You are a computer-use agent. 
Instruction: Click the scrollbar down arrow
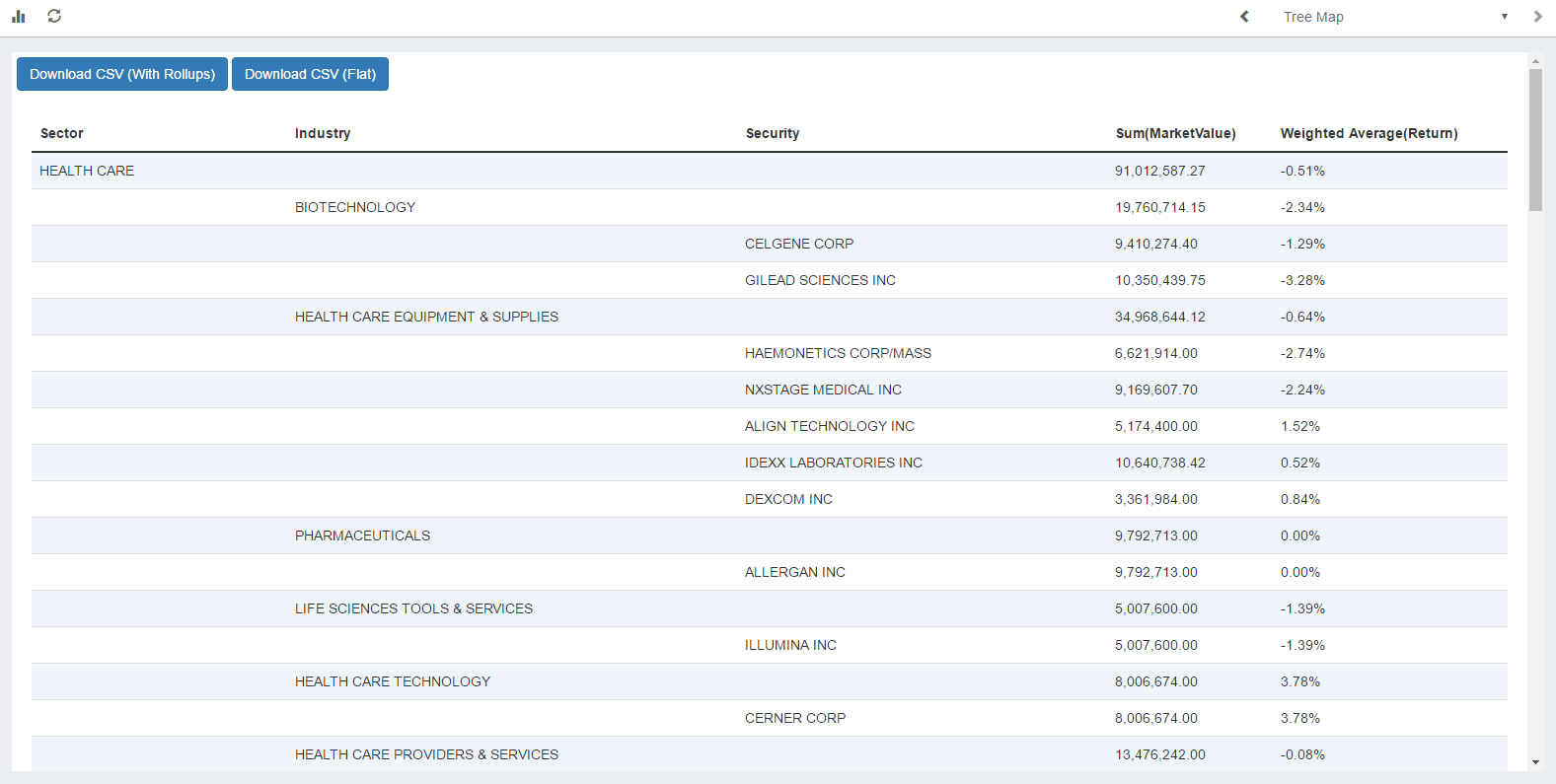tap(1535, 762)
